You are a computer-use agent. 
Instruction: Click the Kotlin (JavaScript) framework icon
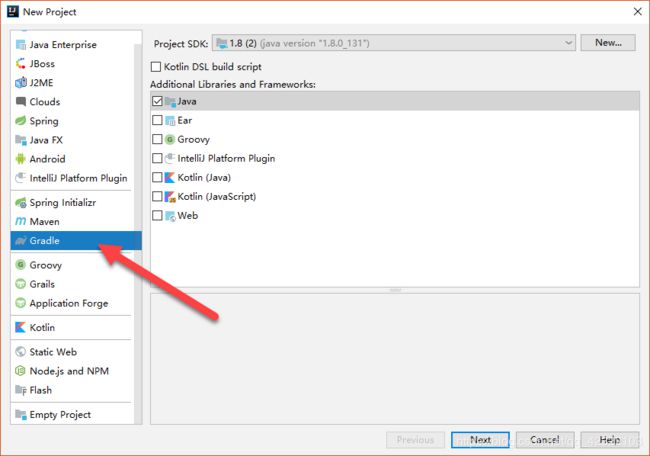coord(170,196)
